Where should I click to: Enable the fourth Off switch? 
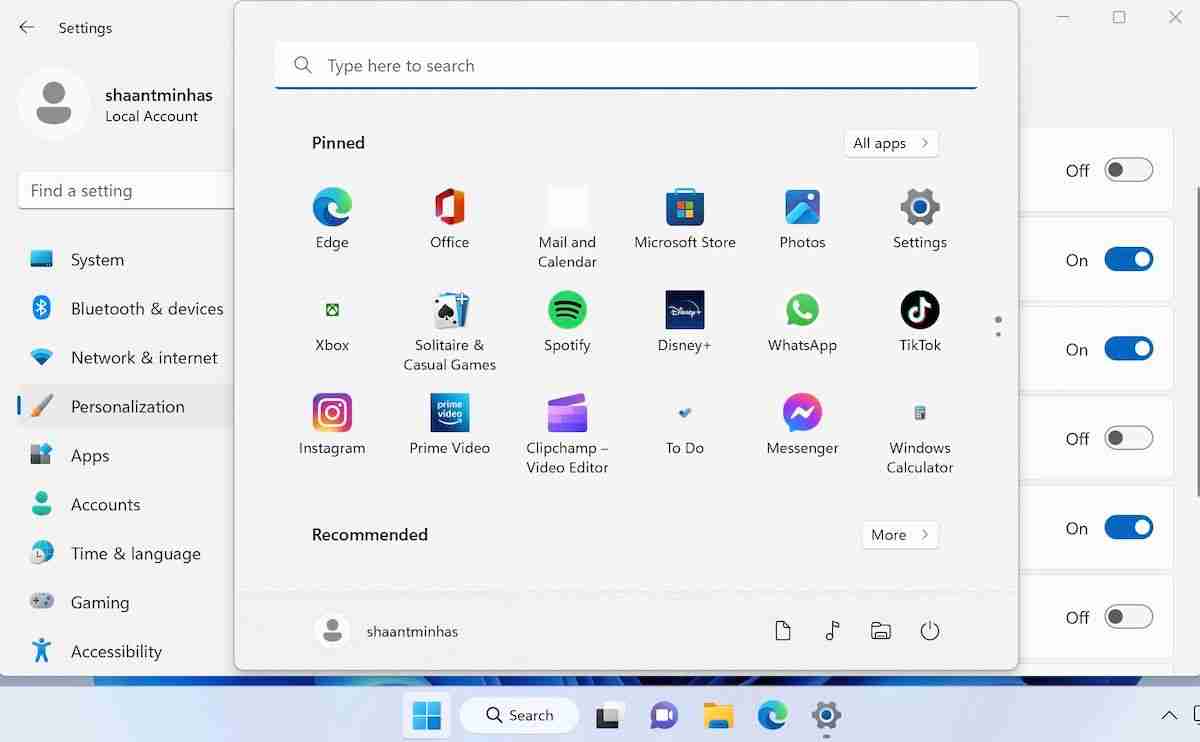tap(1128, 437)
